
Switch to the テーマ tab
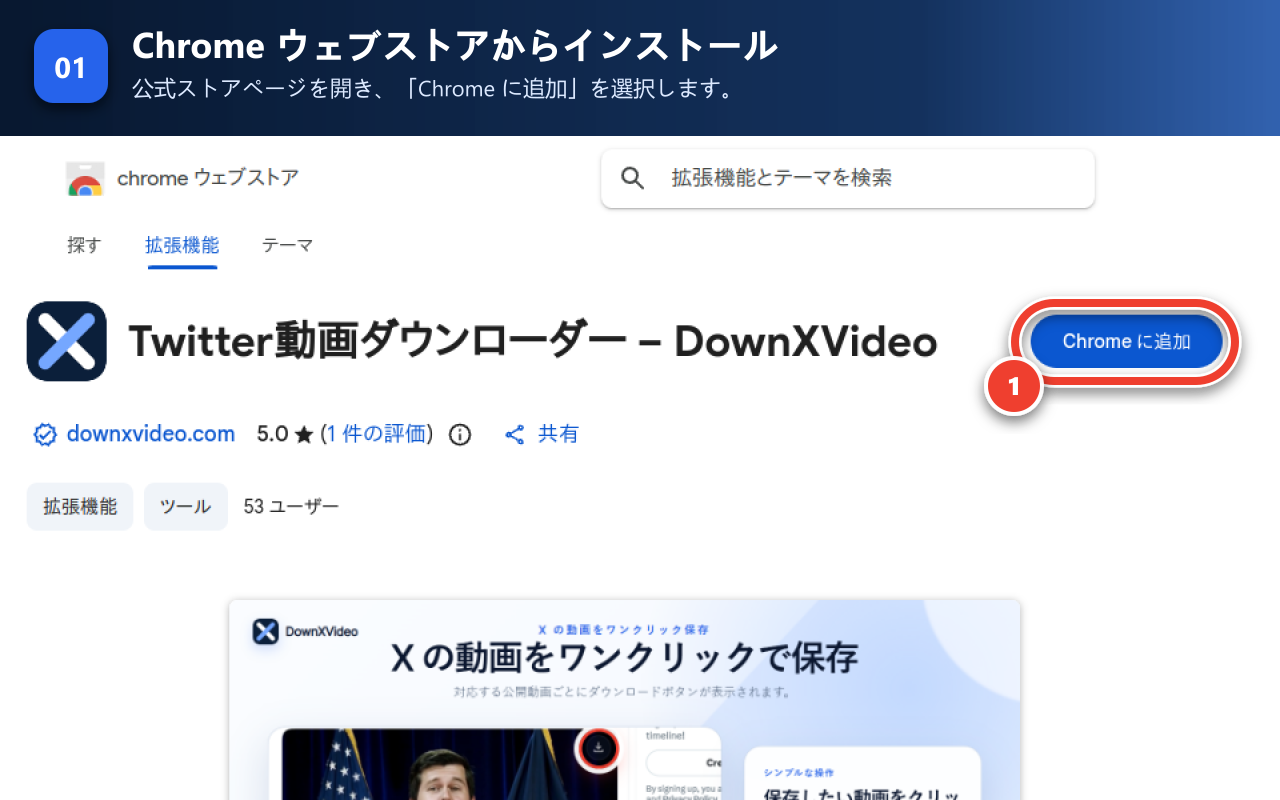click(288, 245)
